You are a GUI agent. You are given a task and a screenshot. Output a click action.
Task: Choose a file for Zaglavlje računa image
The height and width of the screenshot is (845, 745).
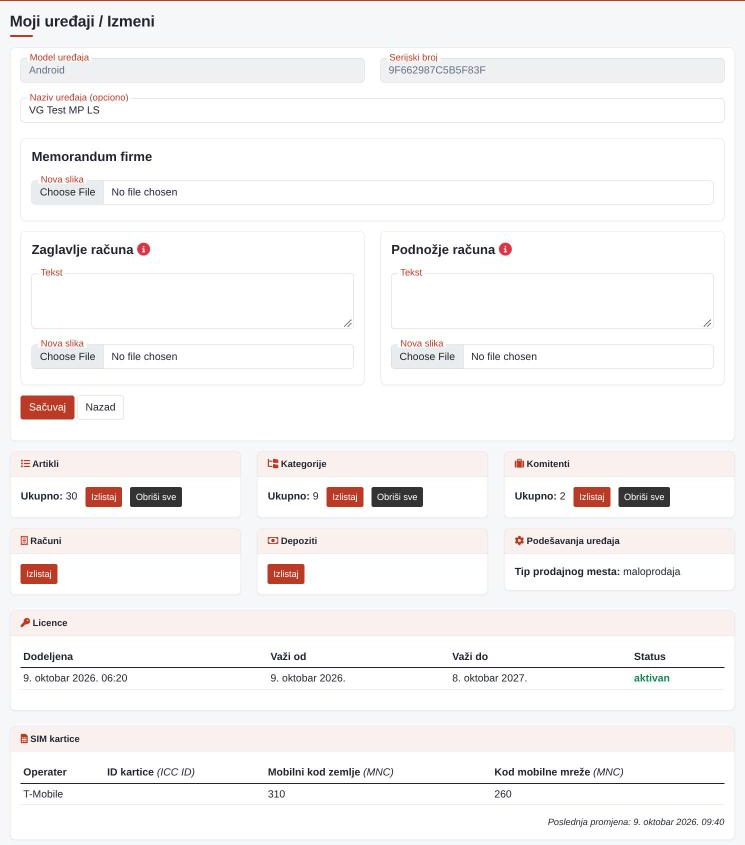click(67, 357)
